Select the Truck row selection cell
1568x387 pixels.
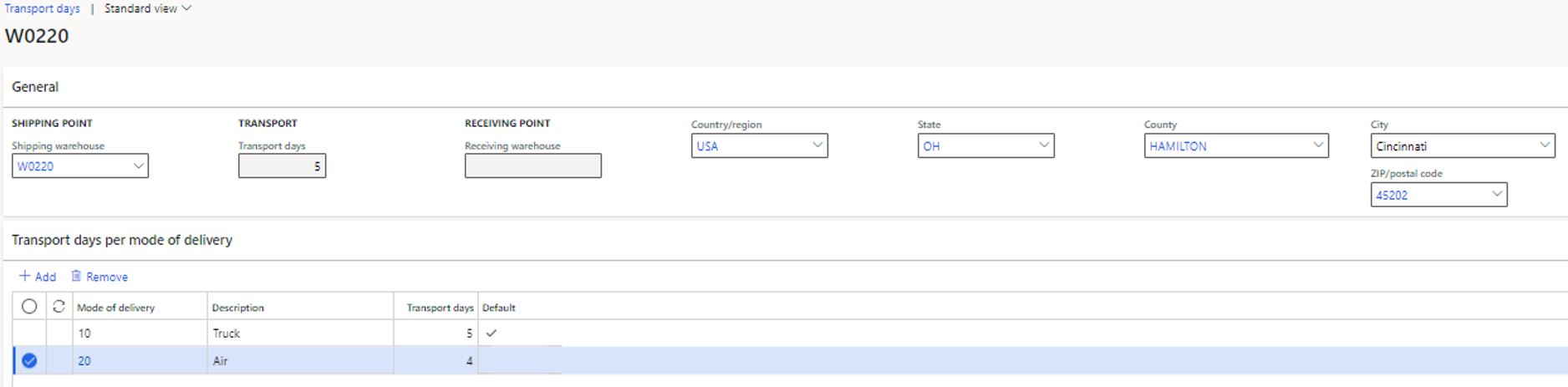[29, 333]
